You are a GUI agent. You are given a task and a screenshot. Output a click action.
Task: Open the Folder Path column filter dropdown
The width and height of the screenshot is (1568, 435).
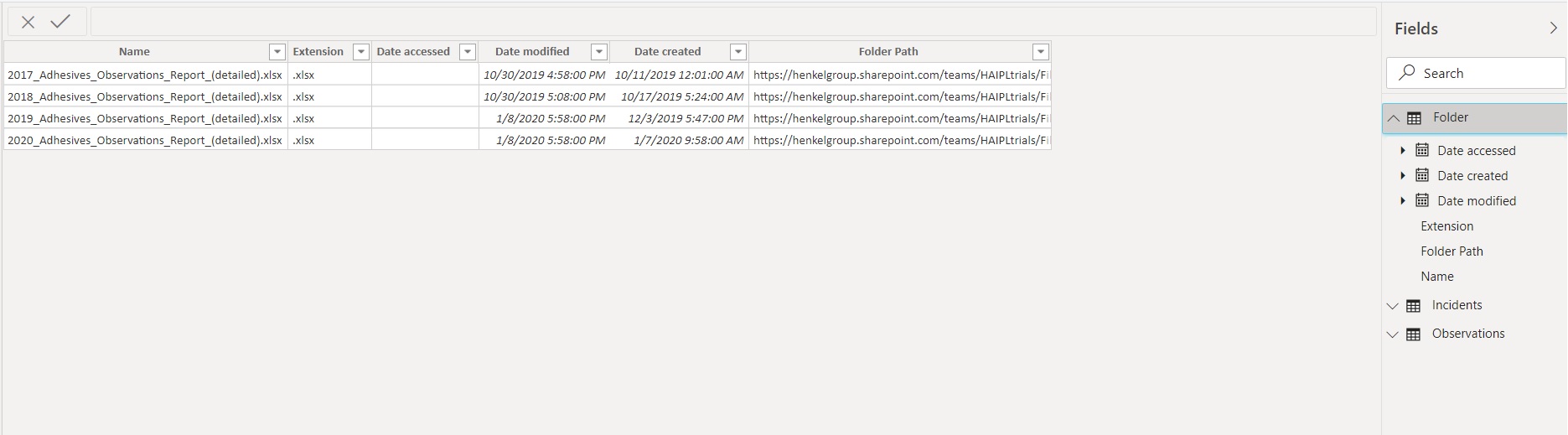point(1041,52)
